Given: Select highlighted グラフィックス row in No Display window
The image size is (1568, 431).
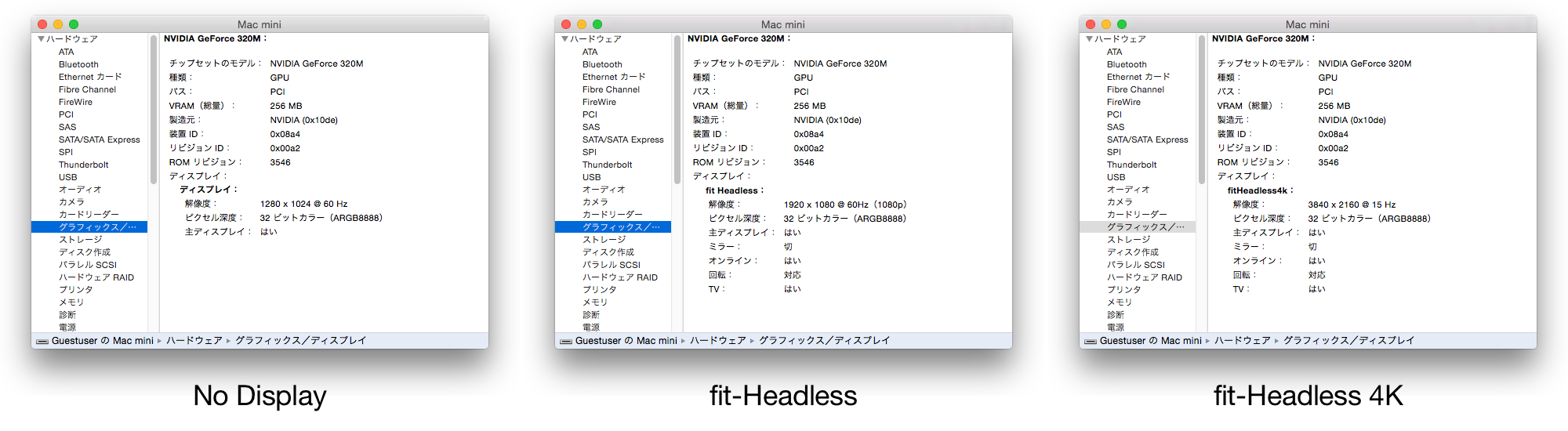Looking at the screenshot, I should click(89, 227).
